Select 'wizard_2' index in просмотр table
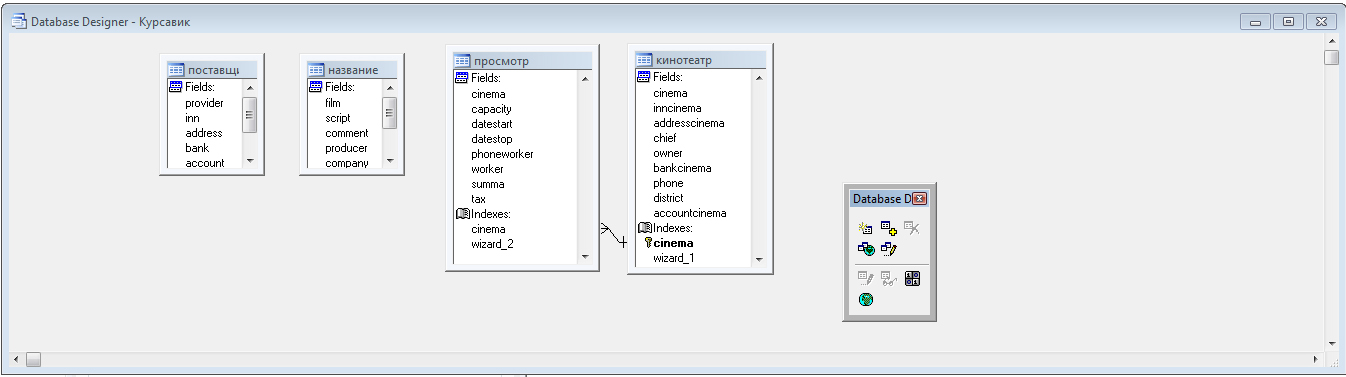This screenshot has height=377, width=1346. click(x=492, y=244)
